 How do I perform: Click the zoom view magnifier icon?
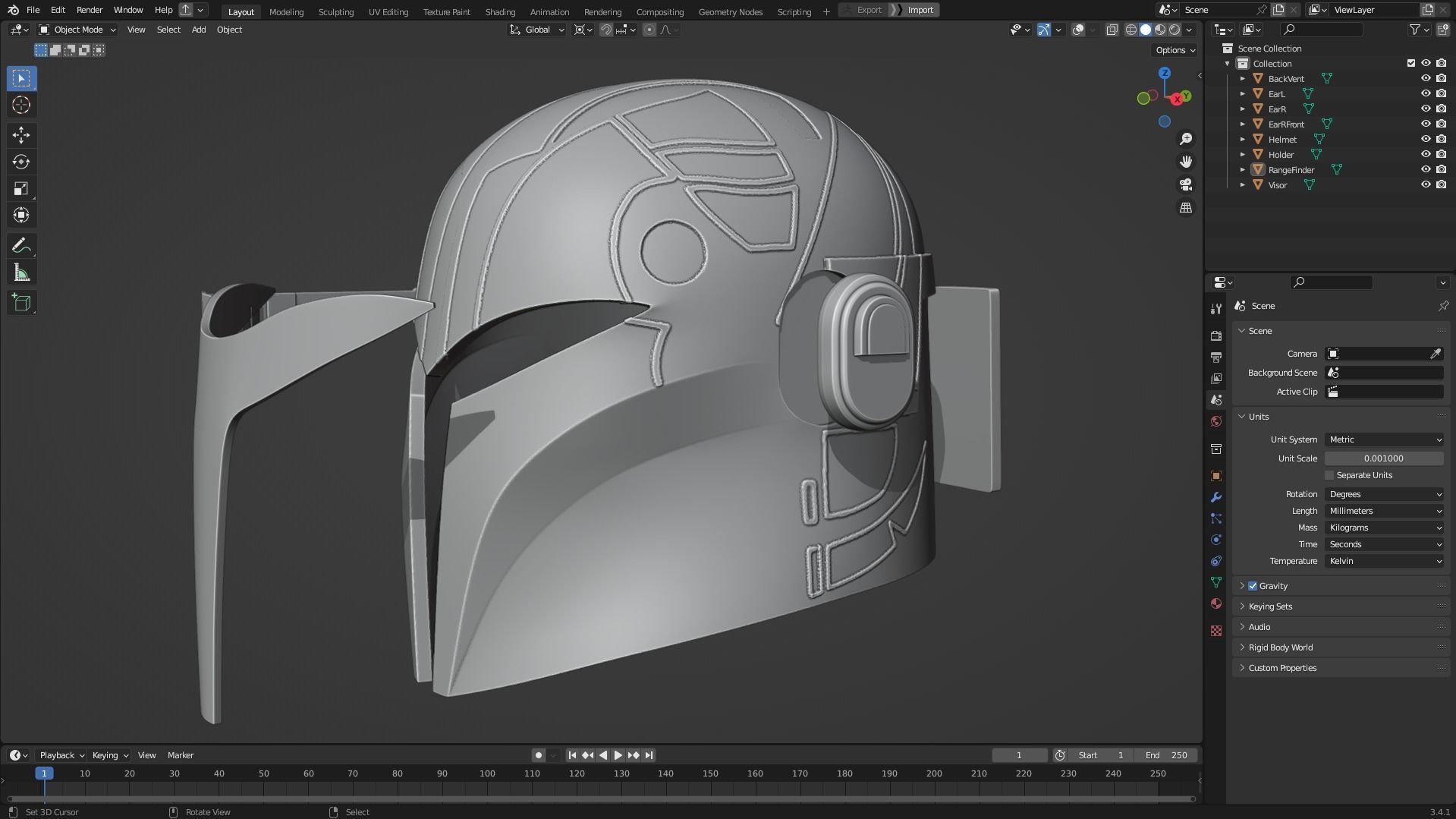click(1186, 139)
